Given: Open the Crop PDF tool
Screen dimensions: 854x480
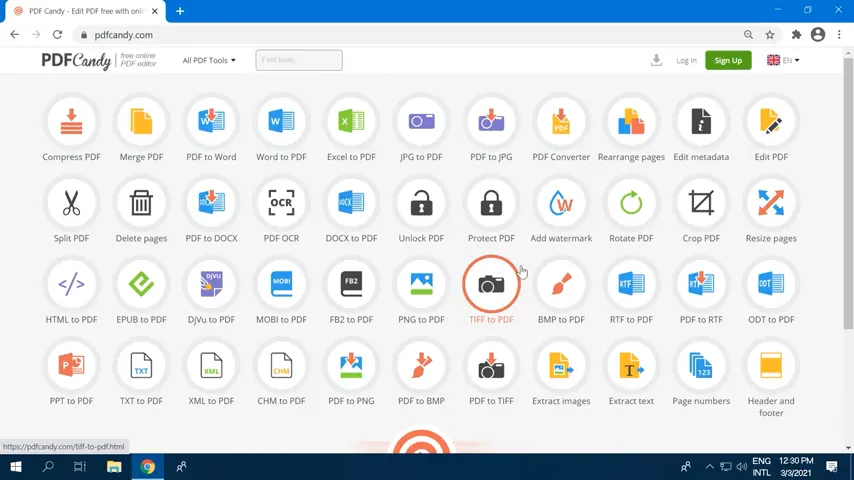Looking at the screenshot, I should click(701, 203).
